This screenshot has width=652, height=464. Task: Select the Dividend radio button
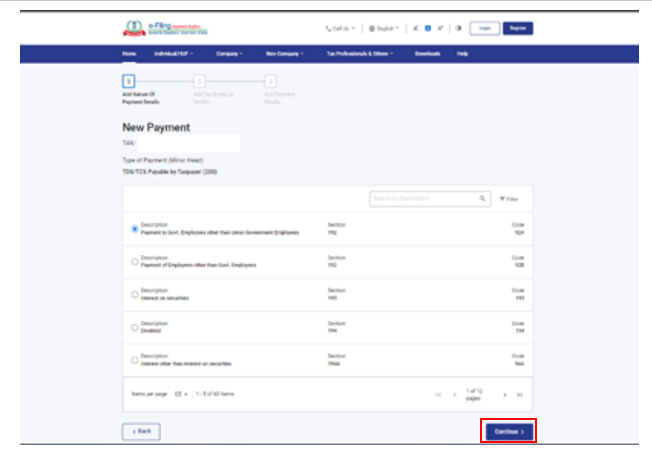pyautogui.click(x=135, y=327)
